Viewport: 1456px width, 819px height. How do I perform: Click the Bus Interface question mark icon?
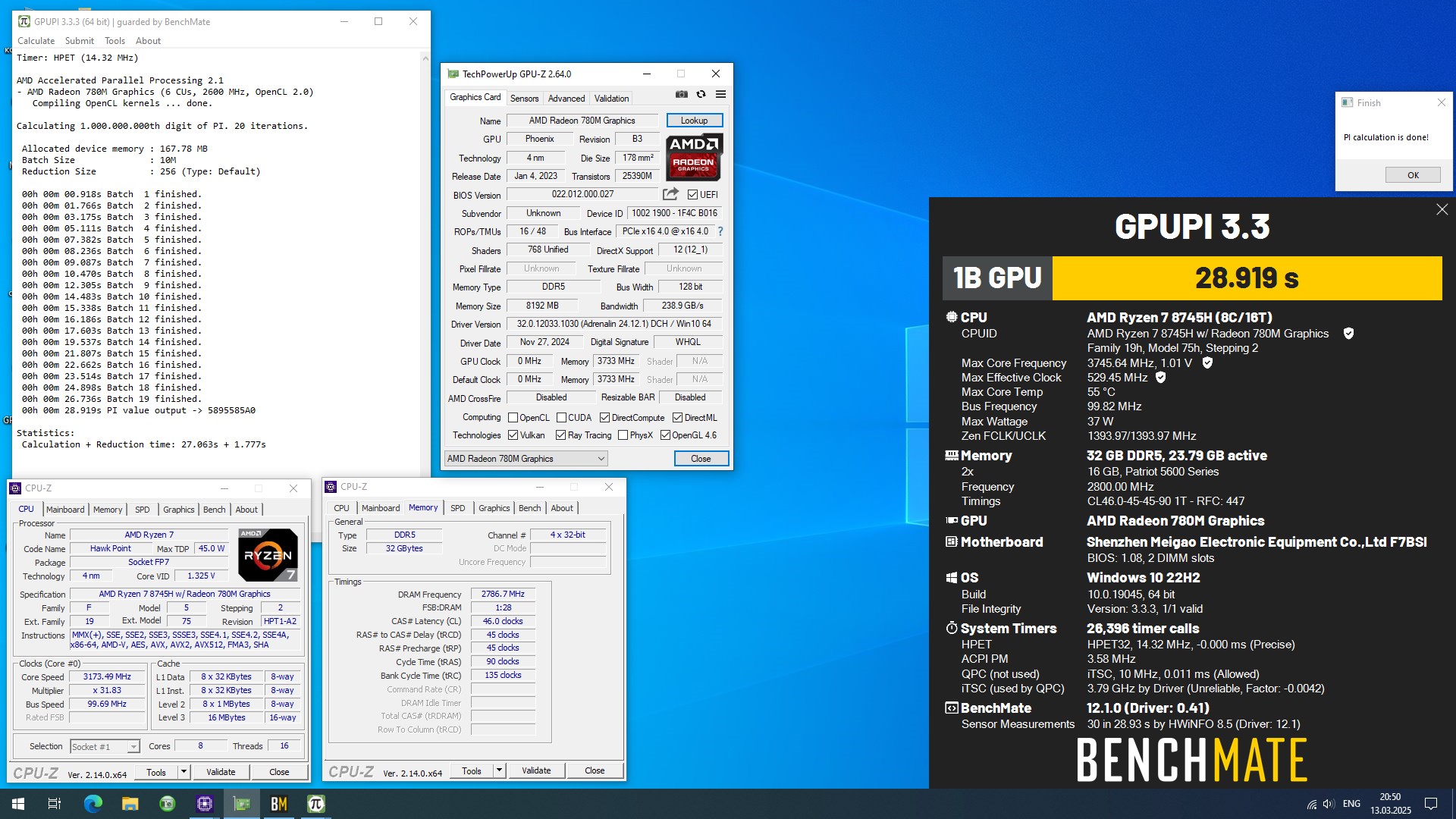720,231
